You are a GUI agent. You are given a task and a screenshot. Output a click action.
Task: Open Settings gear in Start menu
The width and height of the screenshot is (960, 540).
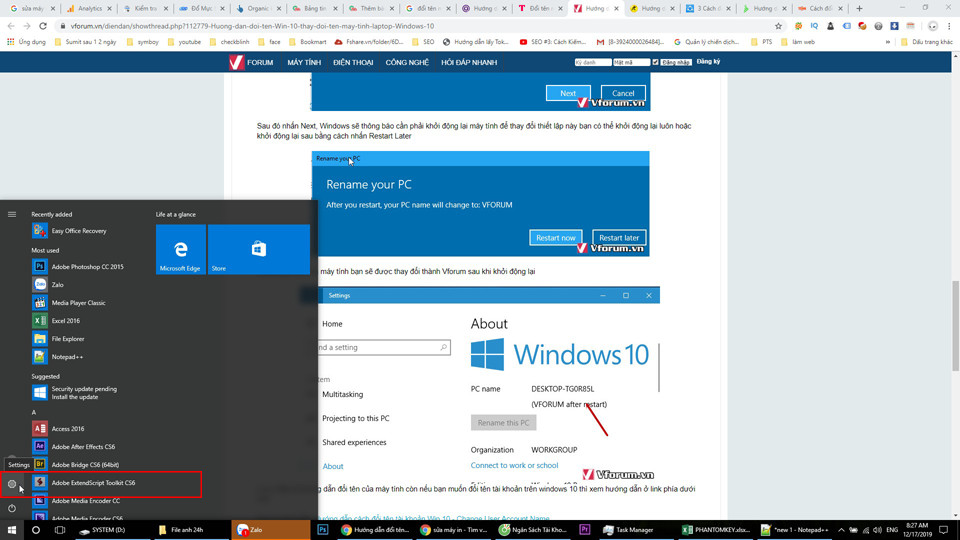tap(12, 484)
